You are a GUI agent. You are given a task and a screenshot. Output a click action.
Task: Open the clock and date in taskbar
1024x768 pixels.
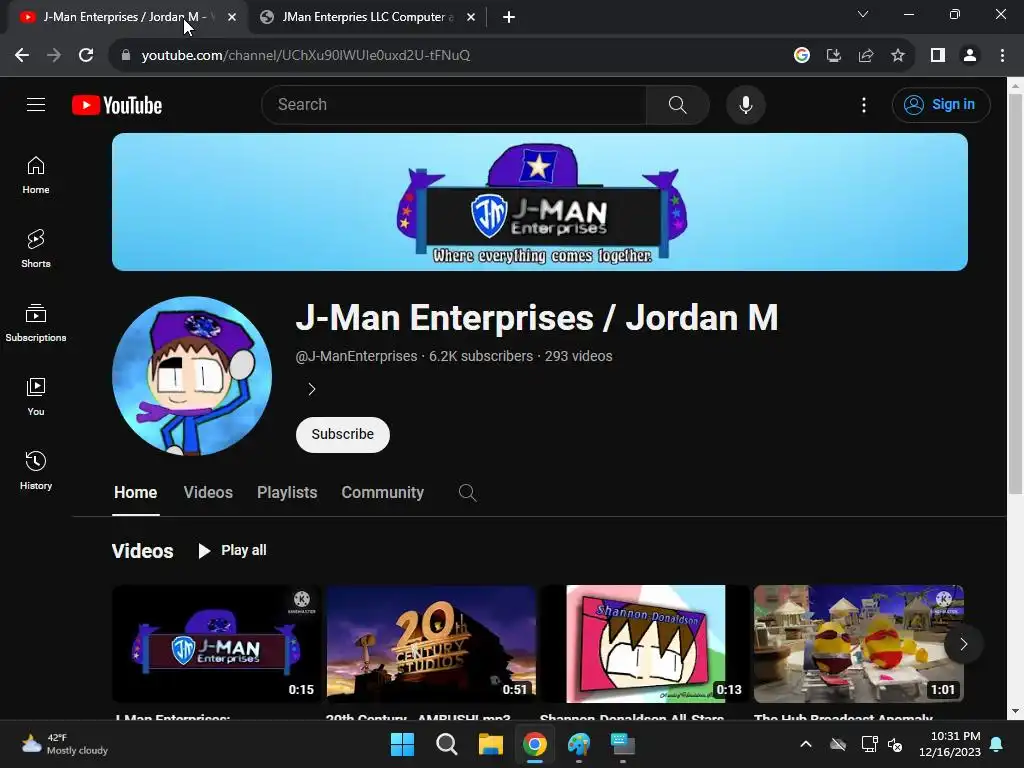[x=950, y=744]
